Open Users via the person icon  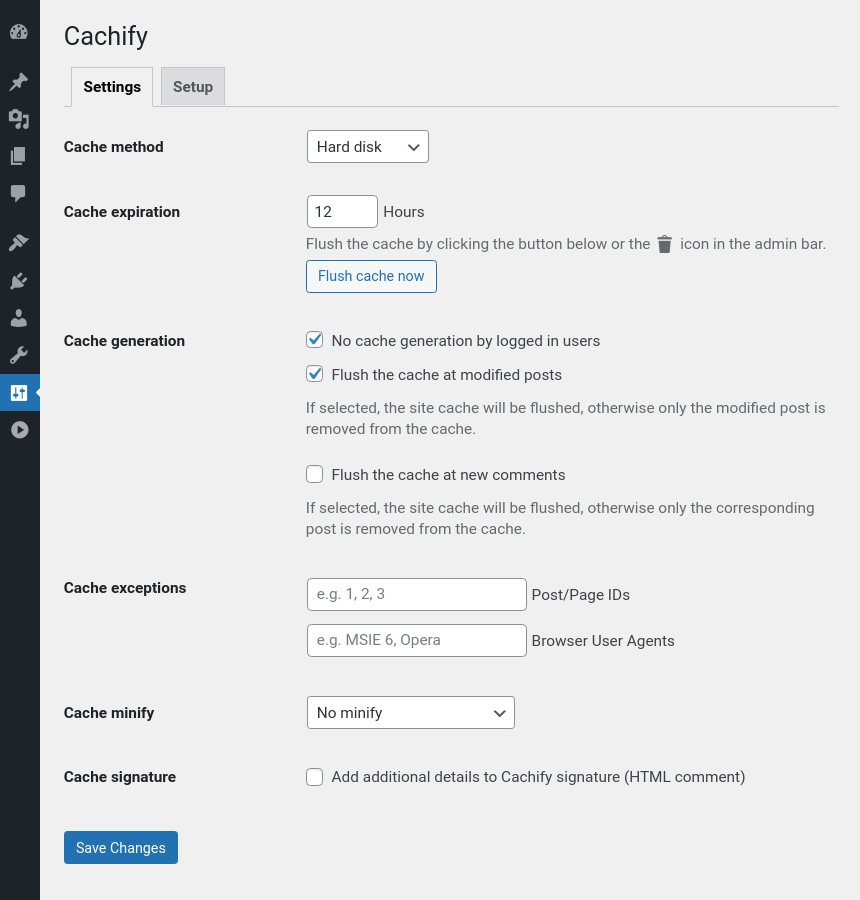coord(19,318)
